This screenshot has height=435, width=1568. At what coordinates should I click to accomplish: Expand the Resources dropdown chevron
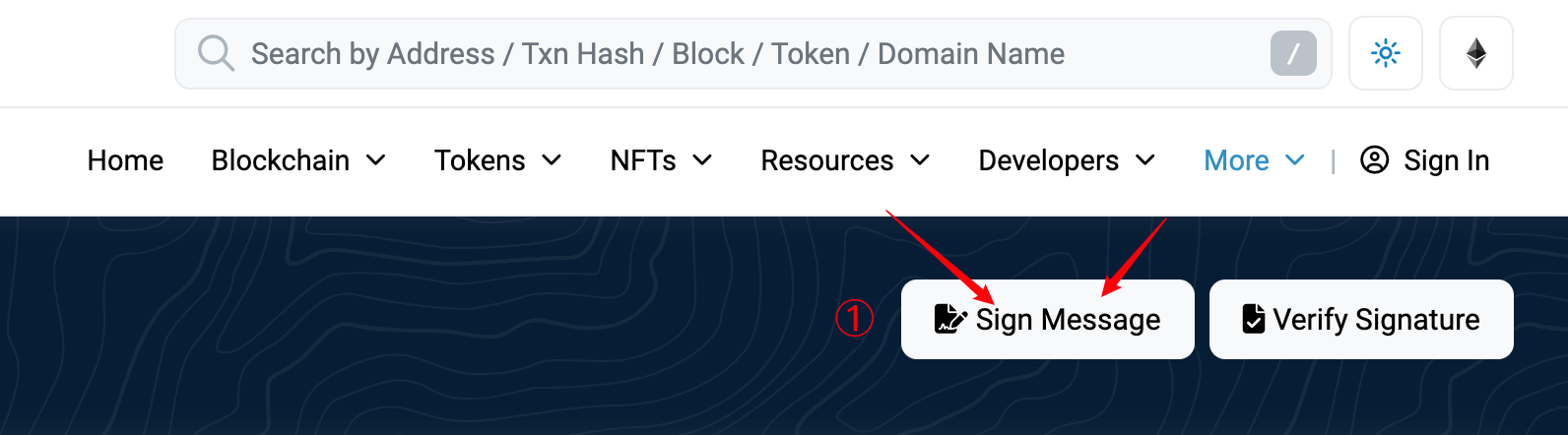(x=920, y=160)
